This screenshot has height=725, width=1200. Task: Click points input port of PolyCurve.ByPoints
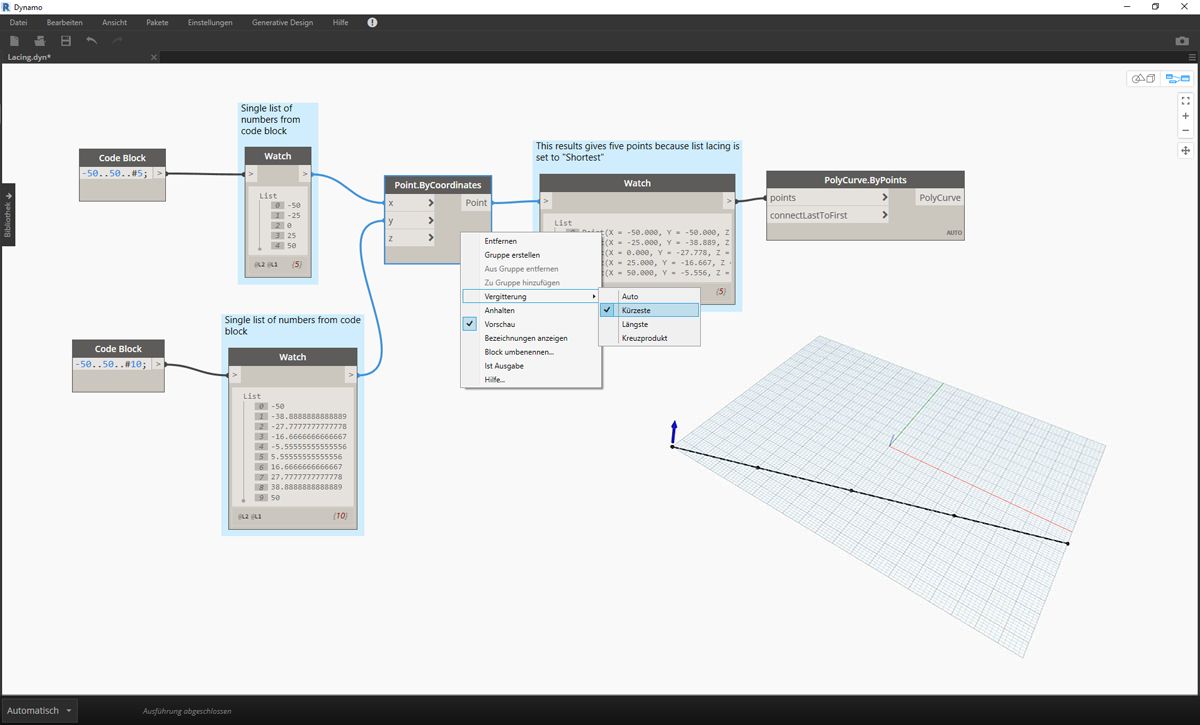coord(828,198)
